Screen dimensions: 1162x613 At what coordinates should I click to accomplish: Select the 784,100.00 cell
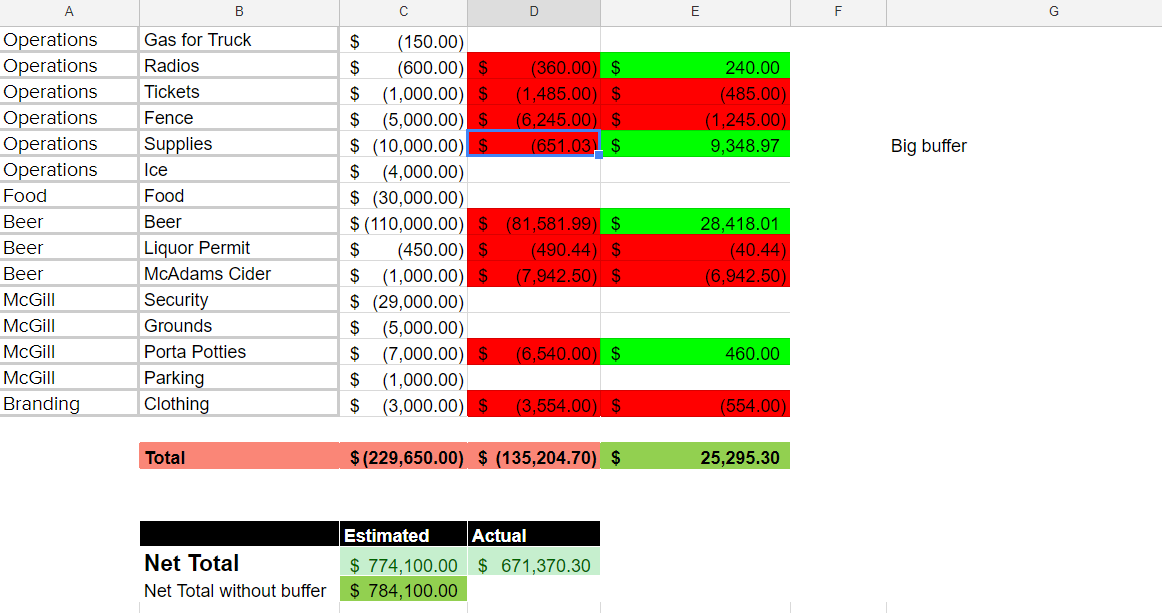tap(403, 590)
